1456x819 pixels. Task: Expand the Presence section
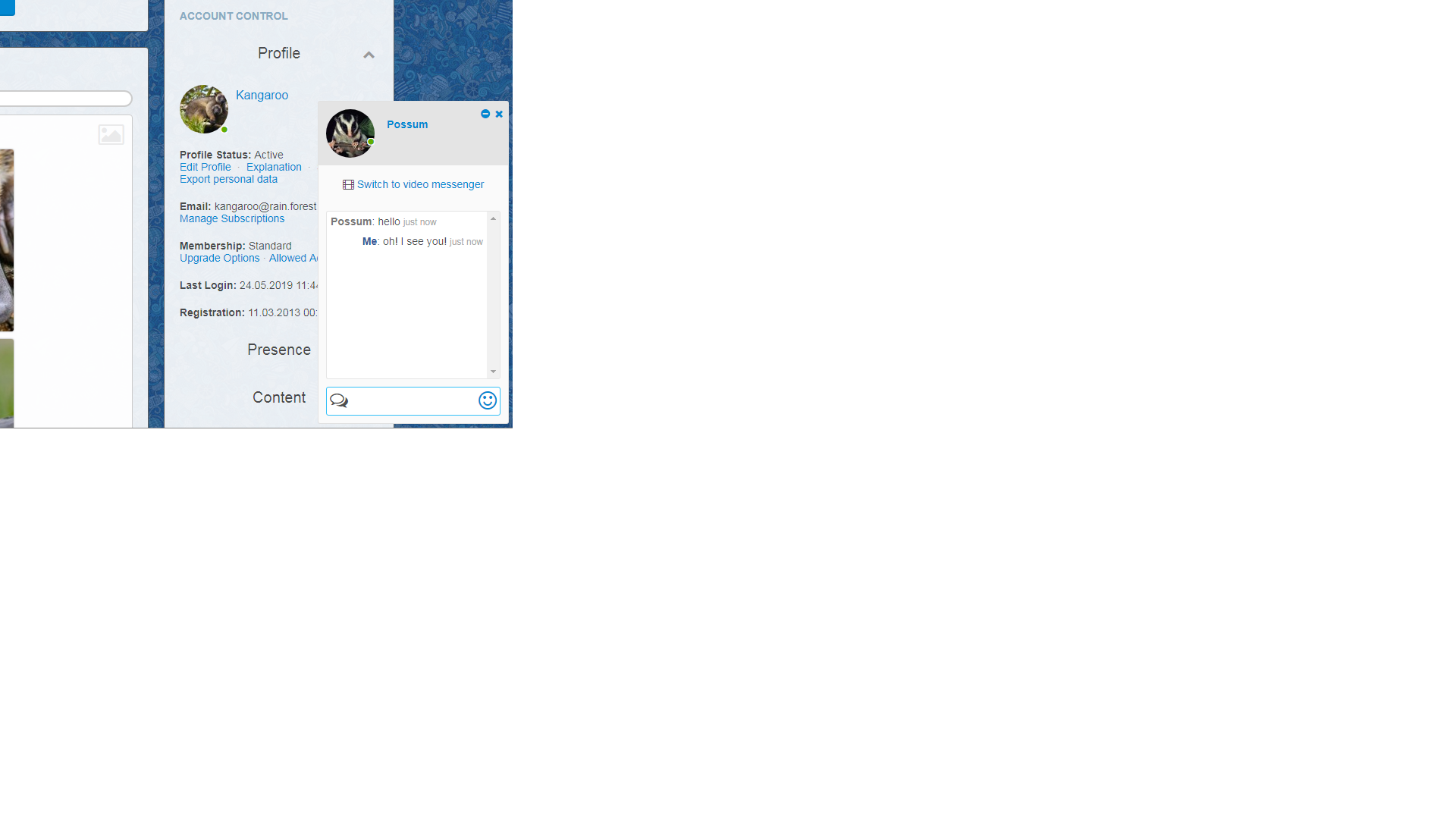click(279, 350)
